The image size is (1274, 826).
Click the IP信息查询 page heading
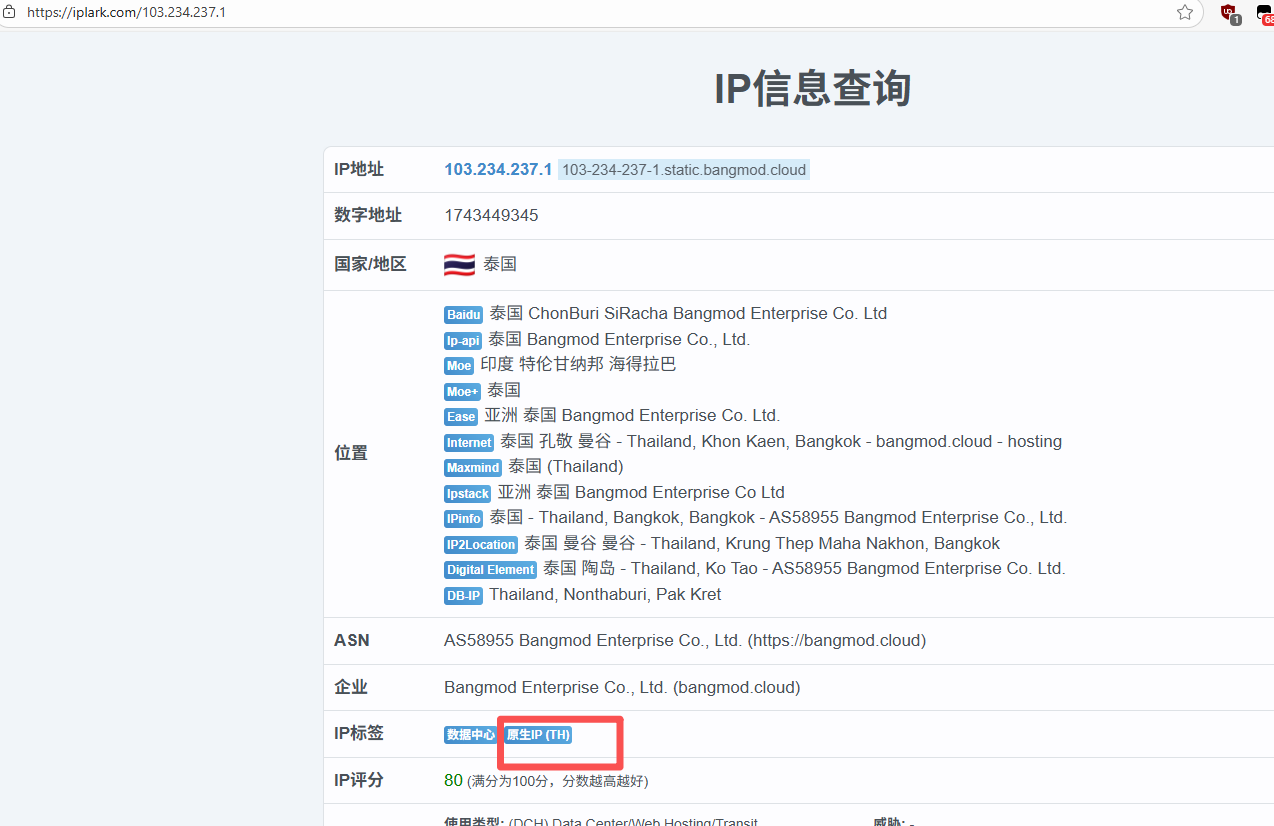812,89
